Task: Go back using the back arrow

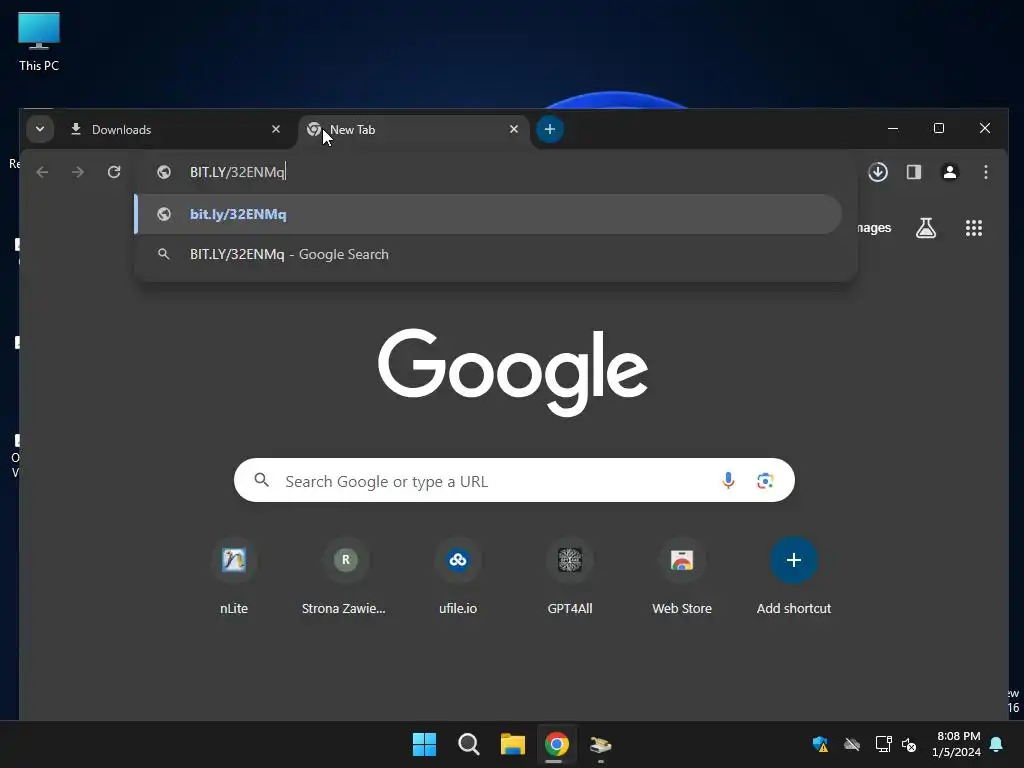Action: (42, 172)
